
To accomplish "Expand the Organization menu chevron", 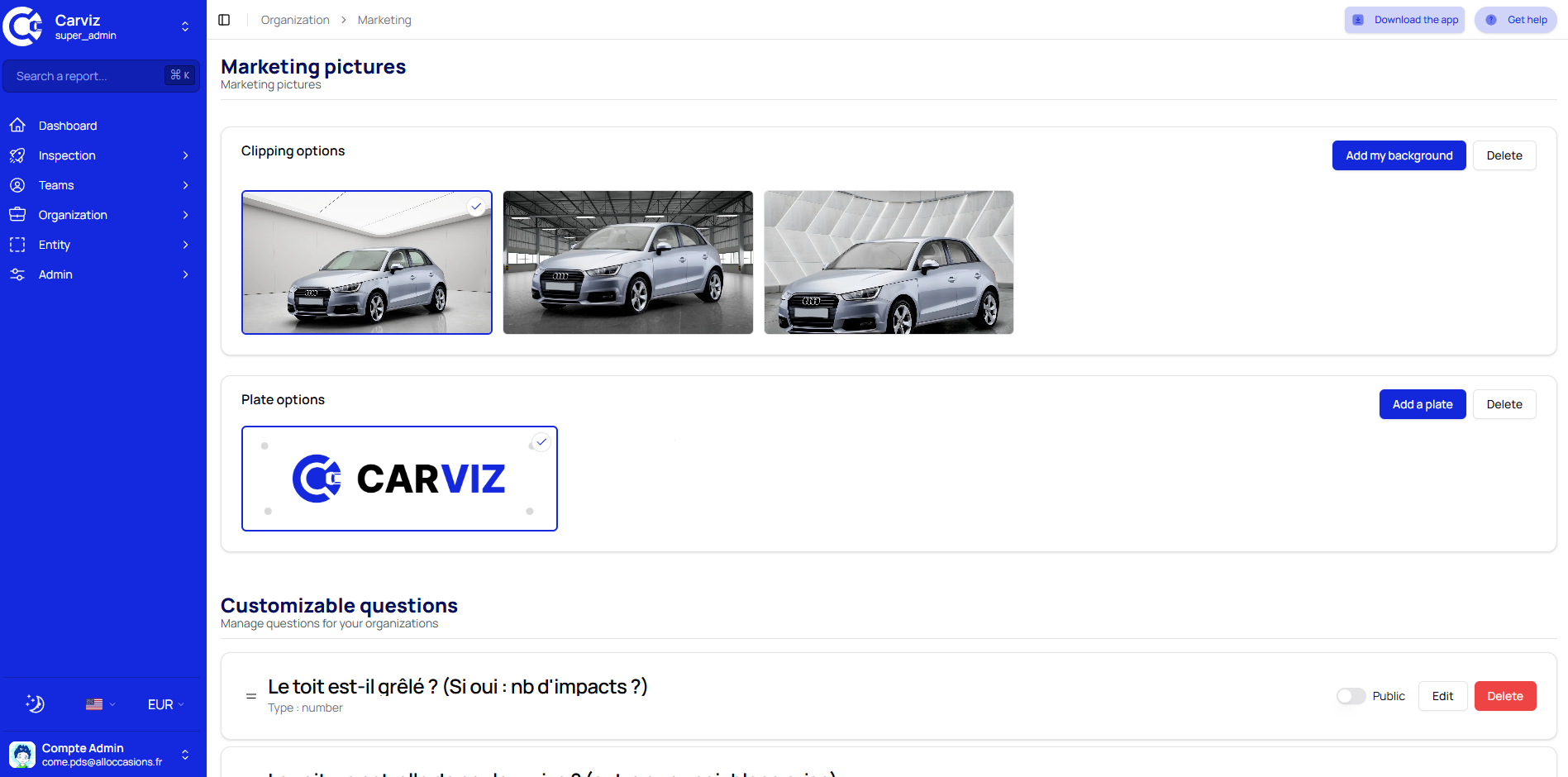I will [185, 215].
